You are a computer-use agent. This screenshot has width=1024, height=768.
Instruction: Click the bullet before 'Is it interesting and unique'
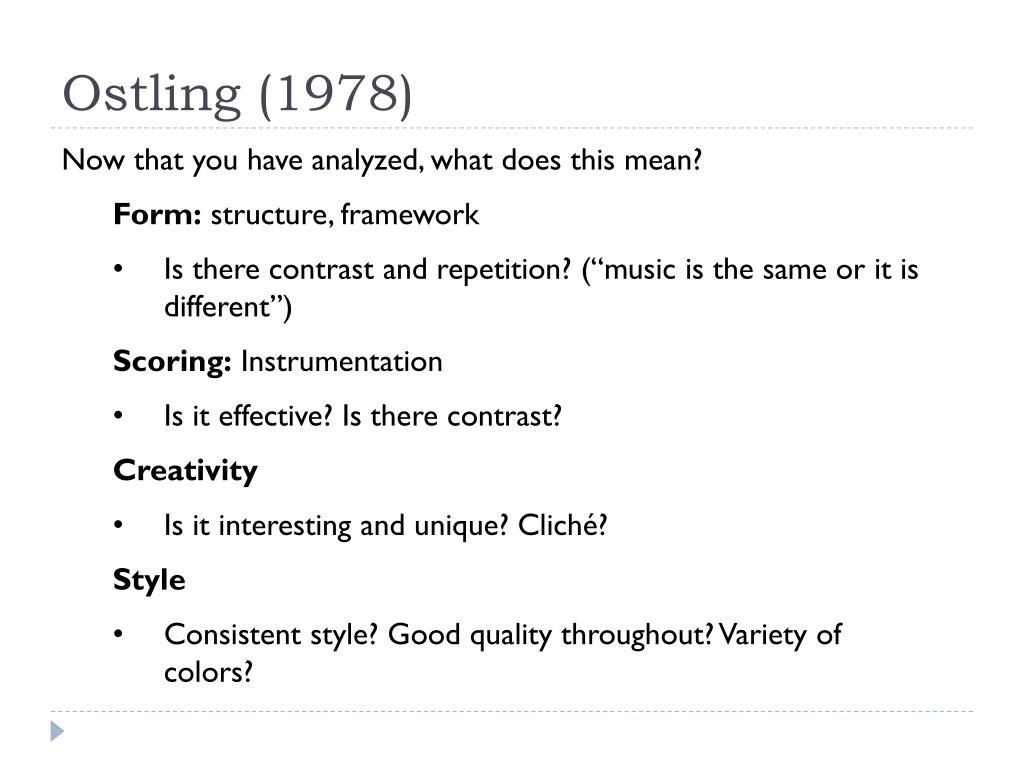coord(118,525)
